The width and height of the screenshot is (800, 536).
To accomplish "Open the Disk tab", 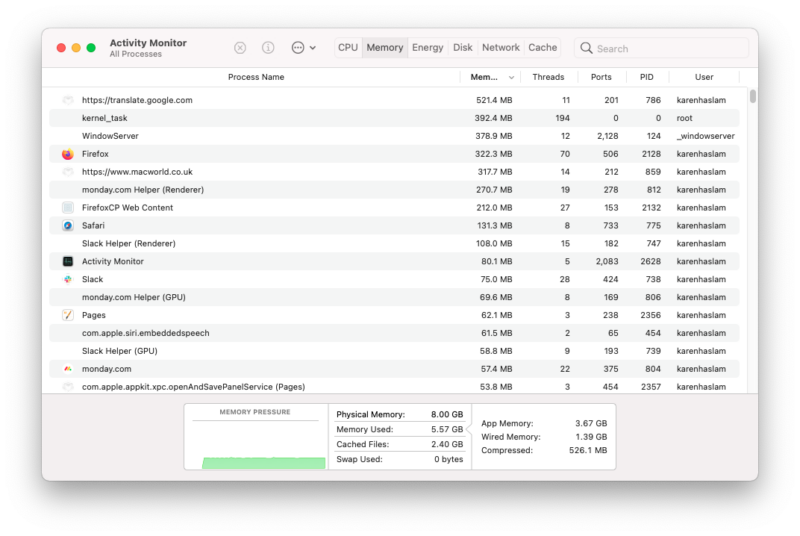I will (462, 48).
